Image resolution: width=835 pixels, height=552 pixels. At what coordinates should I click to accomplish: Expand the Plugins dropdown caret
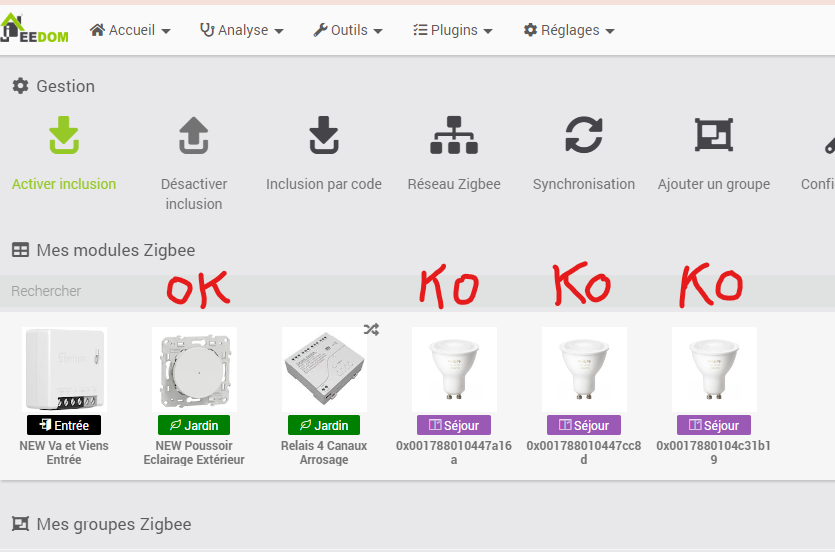488,31
